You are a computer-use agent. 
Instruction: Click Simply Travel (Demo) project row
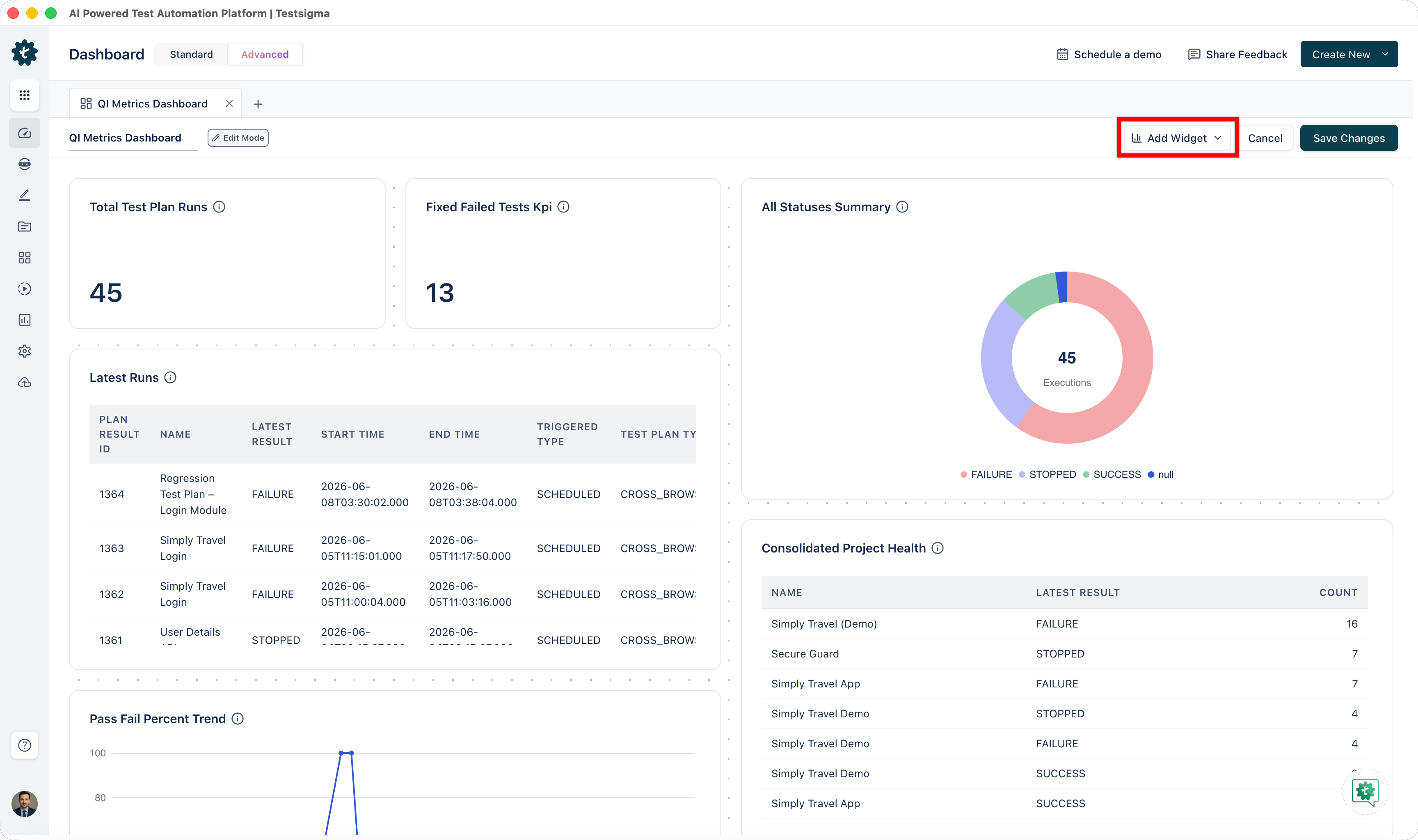tap(1064, 624)
